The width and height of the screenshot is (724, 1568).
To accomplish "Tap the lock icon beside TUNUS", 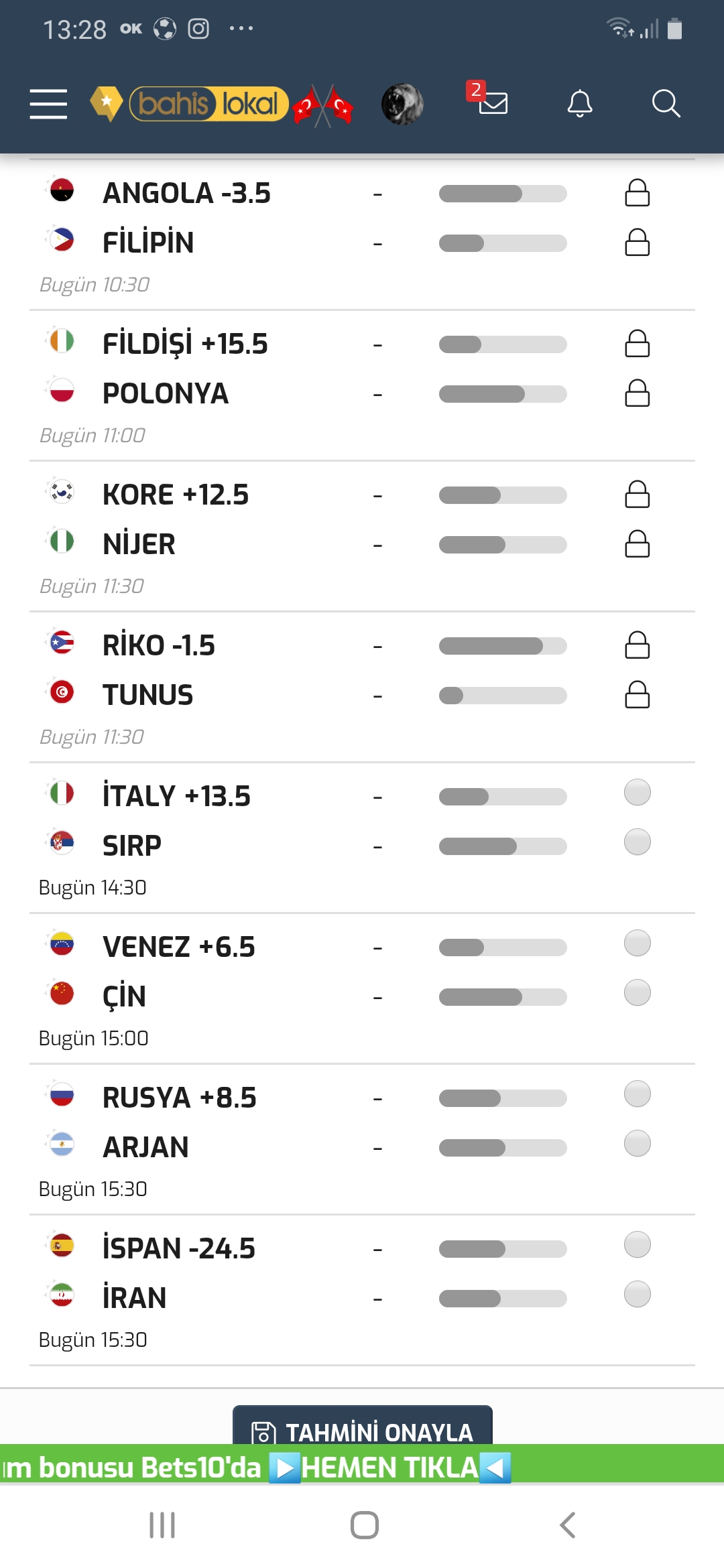I will (637, 695).
